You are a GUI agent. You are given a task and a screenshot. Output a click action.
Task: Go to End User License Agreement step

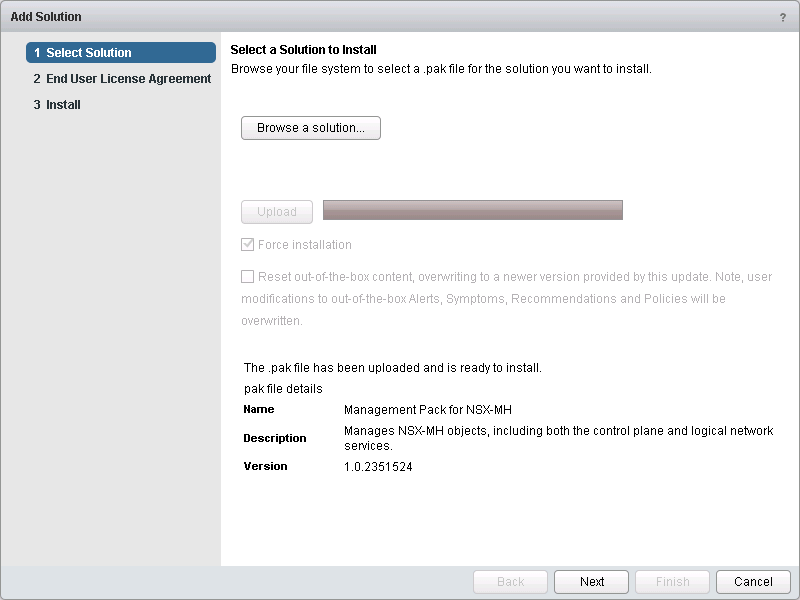(x=121, y=79)
